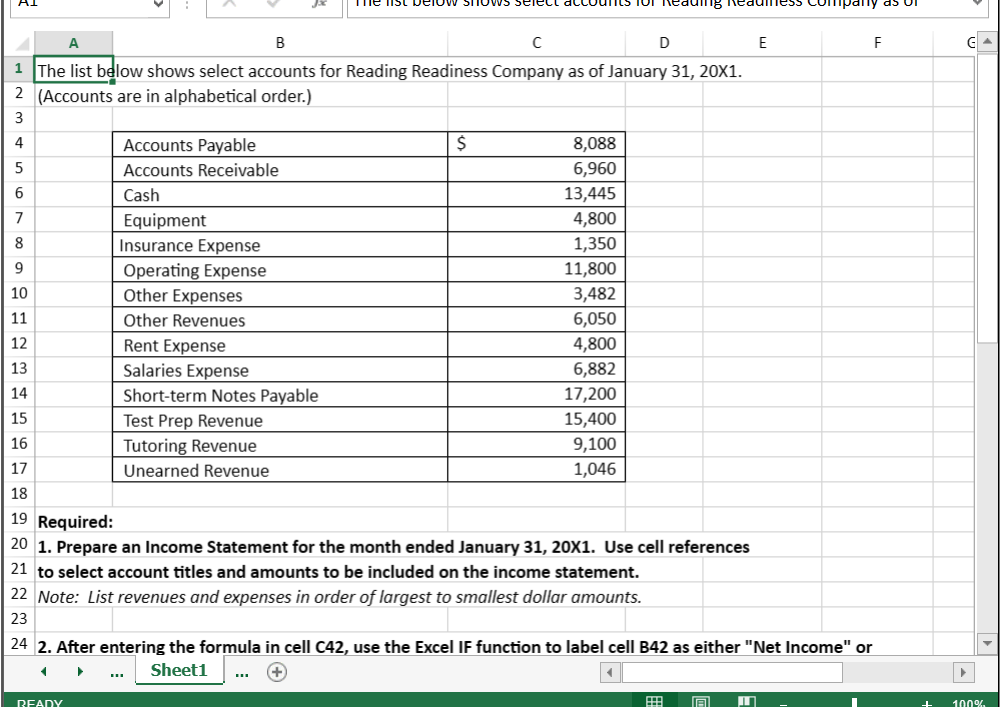The height and width of the screenshot is (707, 1002).
Task: Click the New Sheet plus button
Action: pyautogui.click(x=277, y=671)
